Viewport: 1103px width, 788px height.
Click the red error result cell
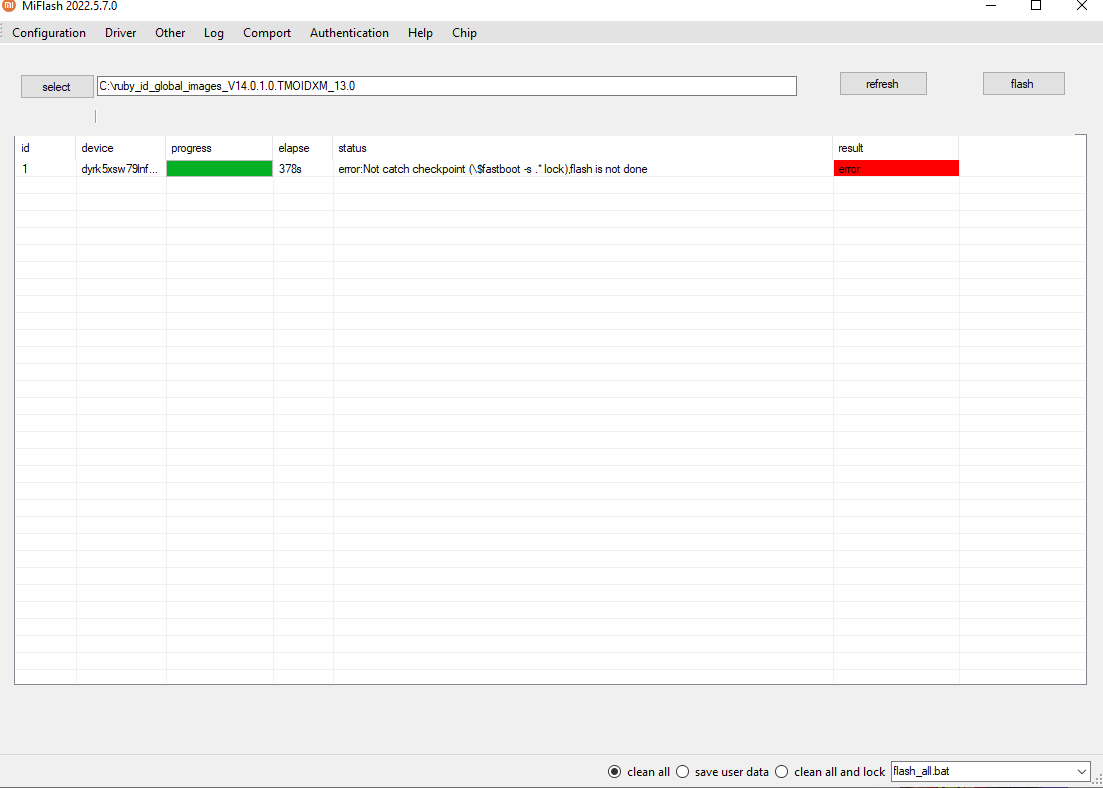point(896,169)
